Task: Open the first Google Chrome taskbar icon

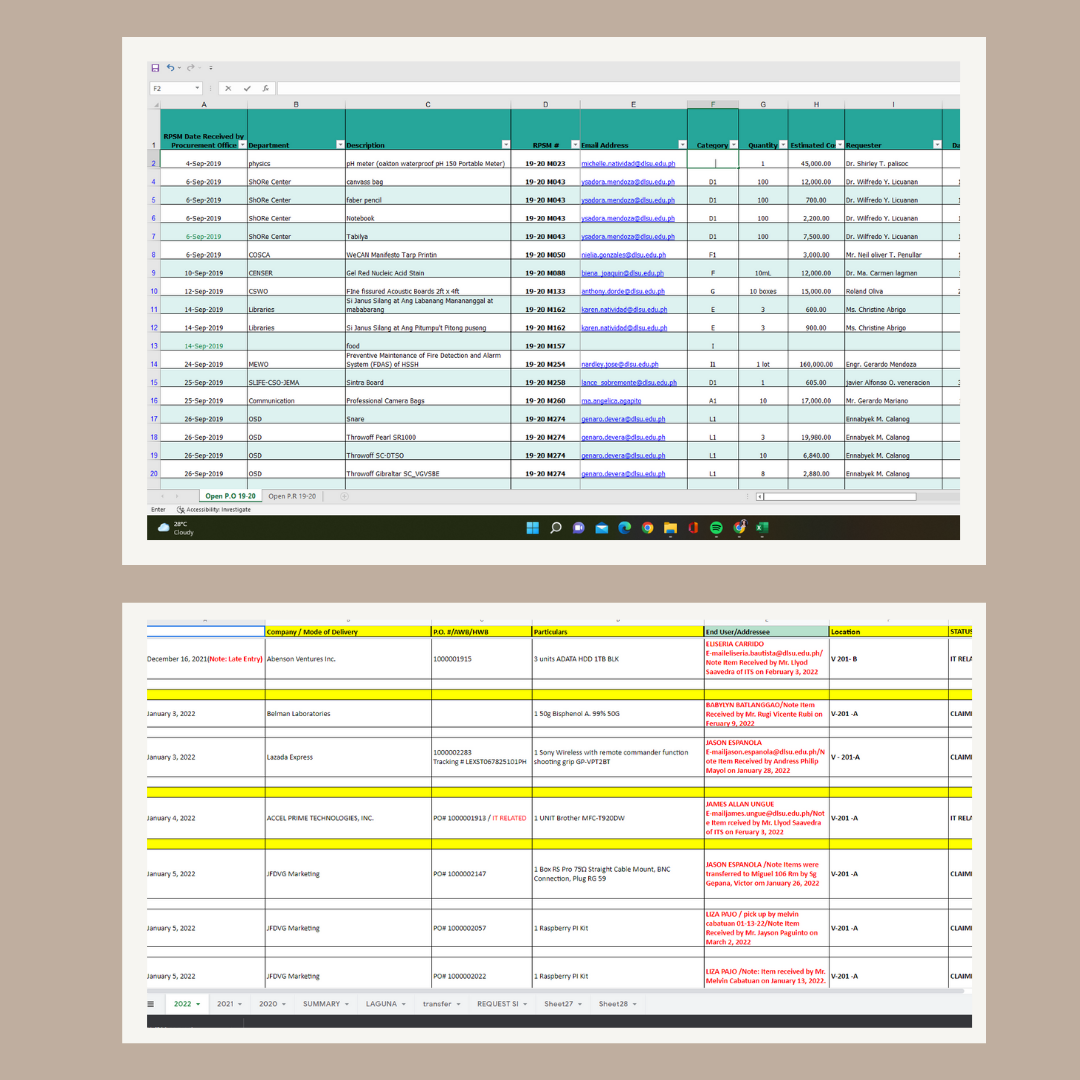Action: [x=647, y=528]
